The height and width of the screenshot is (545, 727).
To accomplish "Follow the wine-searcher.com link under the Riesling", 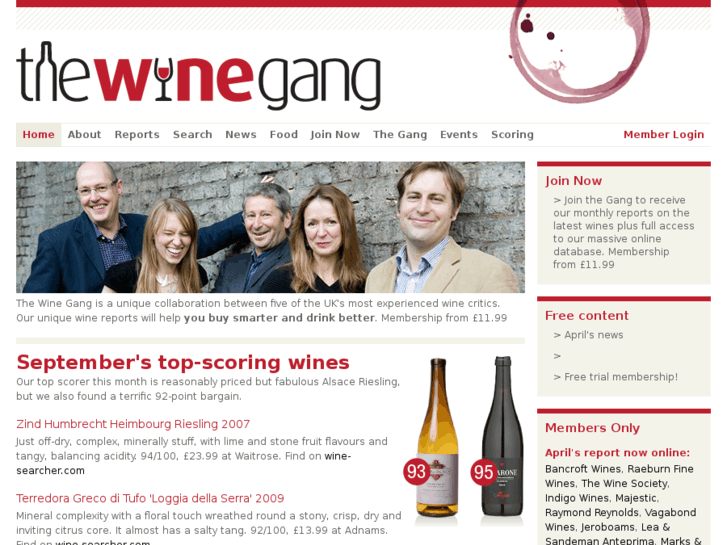I will tap(184, 463).
